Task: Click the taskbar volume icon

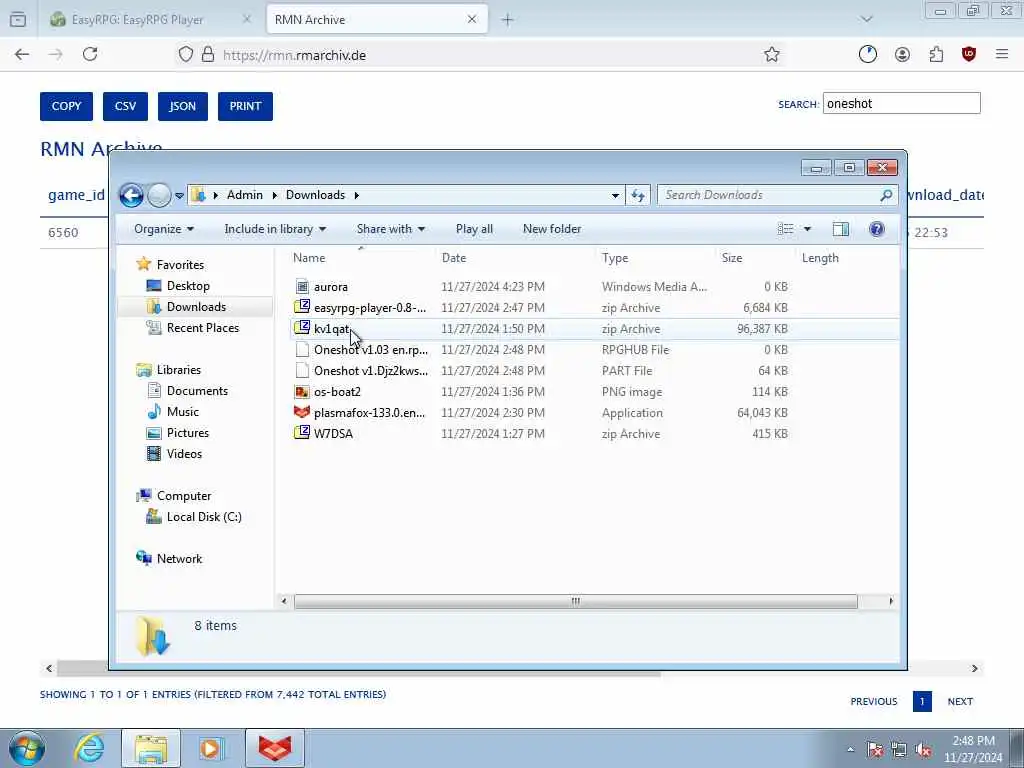Action: tap(923, 749)
